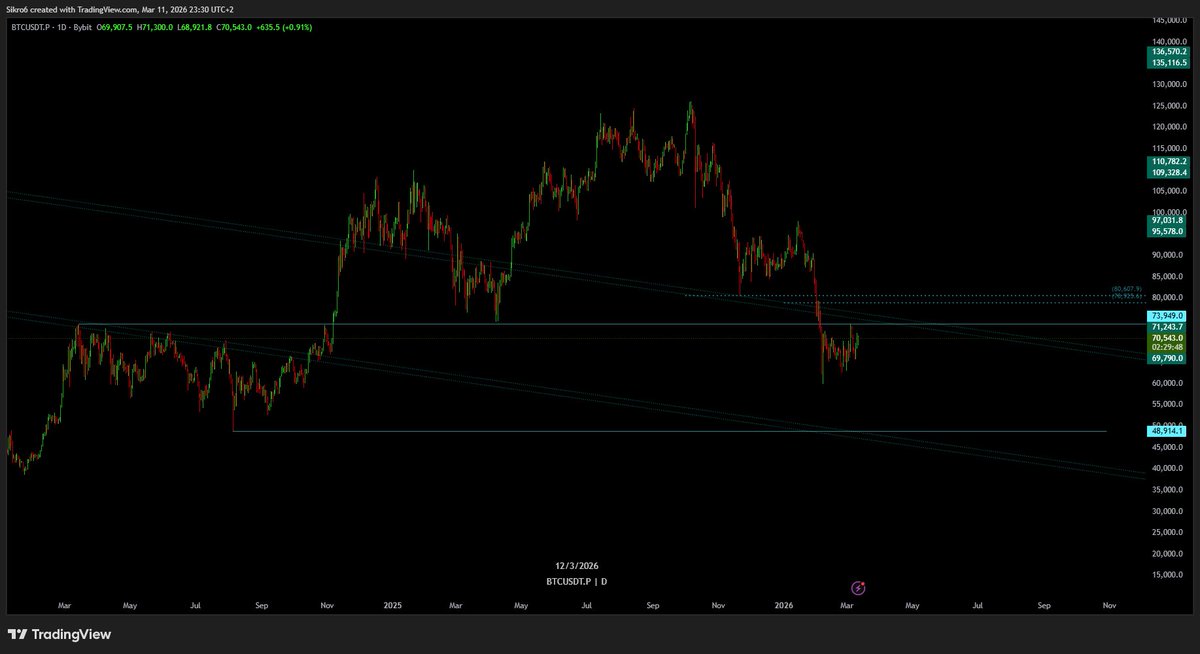Click the 15,000.0 tick on price axis
The image size is (1200, 654).
click(x=1168, y=575)
